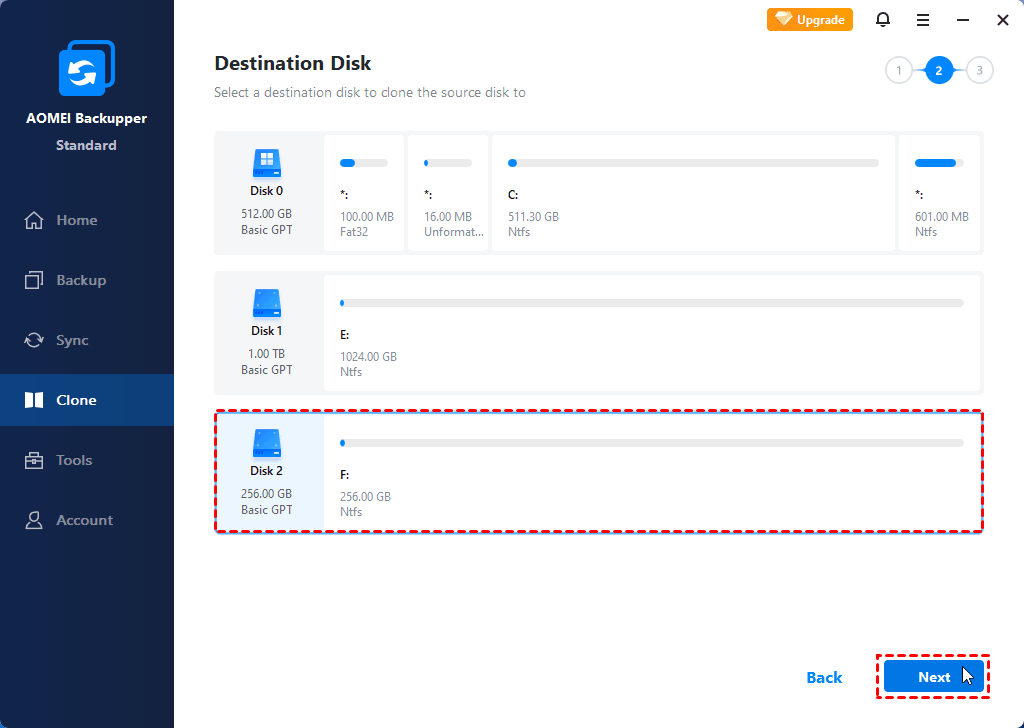Open the Clone menu label
The image size is (1024, 728).
coord(76,400)
